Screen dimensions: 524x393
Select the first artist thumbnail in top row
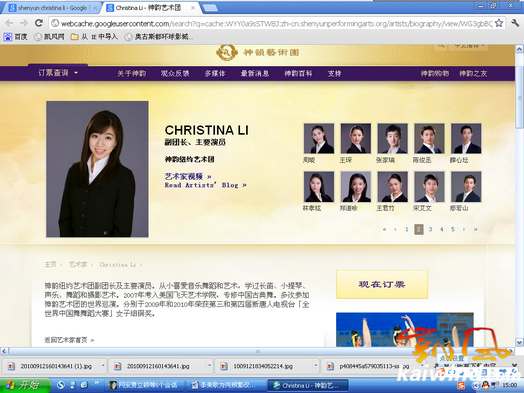[318, 138]
